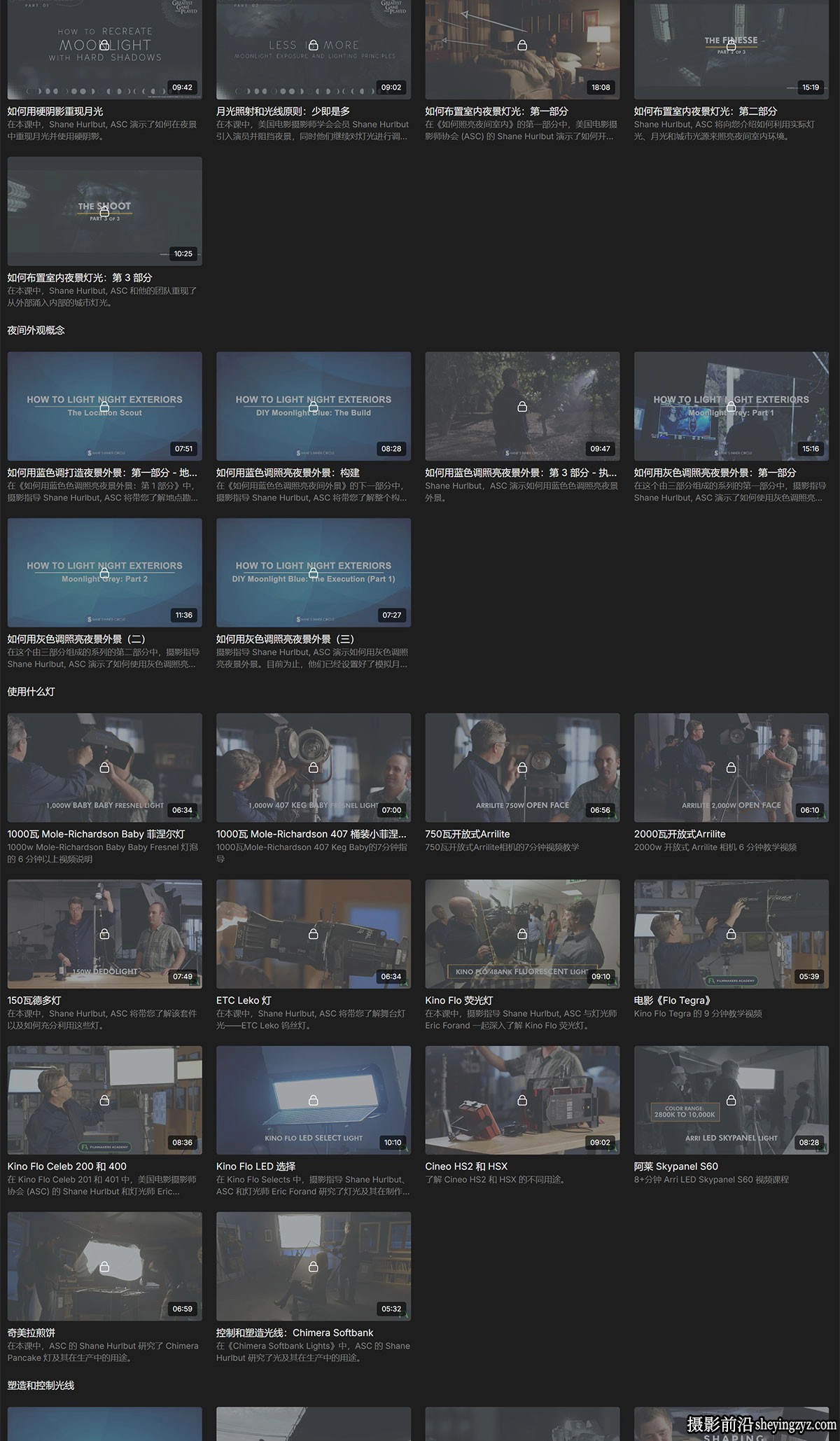The height and width of the screenshot is (1441, 840).
Task: Open lesson 控制和塑造光线：Chimera Softbank
Action: [294, 1333]
